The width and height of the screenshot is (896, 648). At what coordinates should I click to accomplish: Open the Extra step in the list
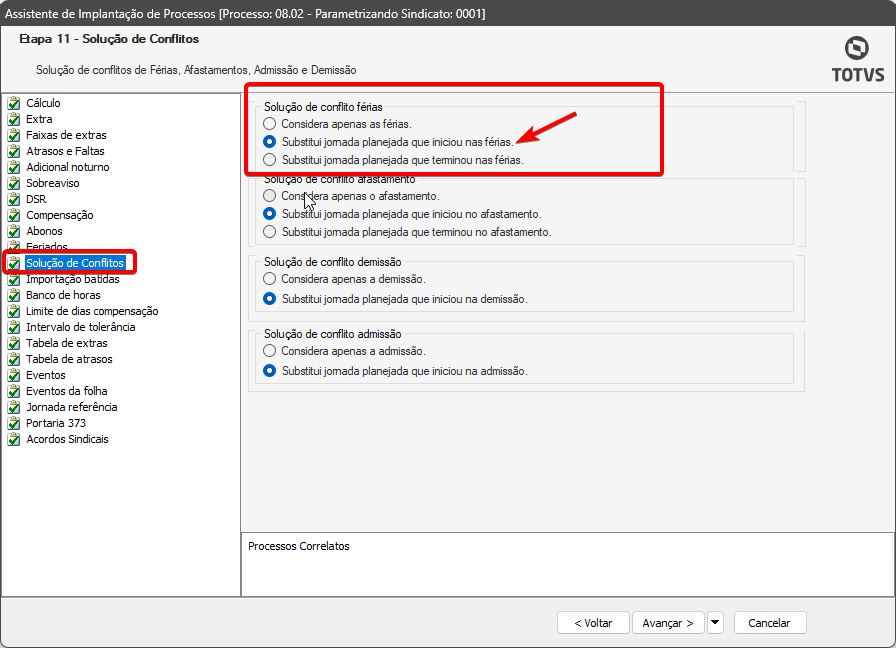point(39,119)
